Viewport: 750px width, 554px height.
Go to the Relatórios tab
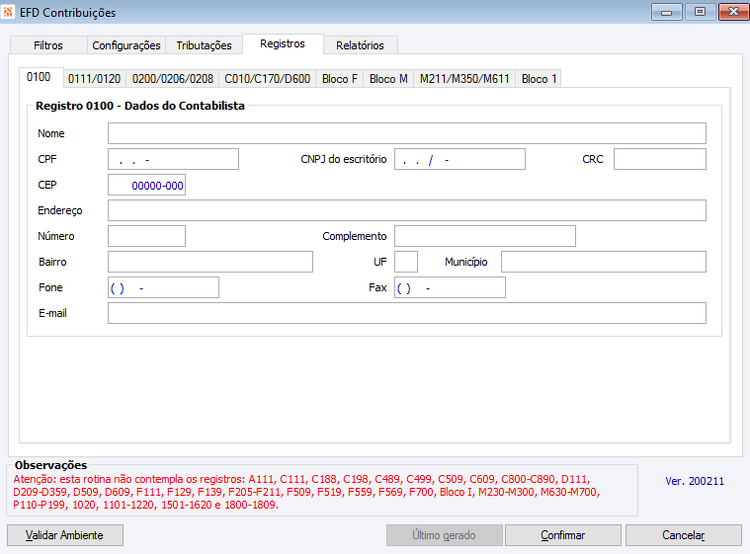click(x=360, y=45)
